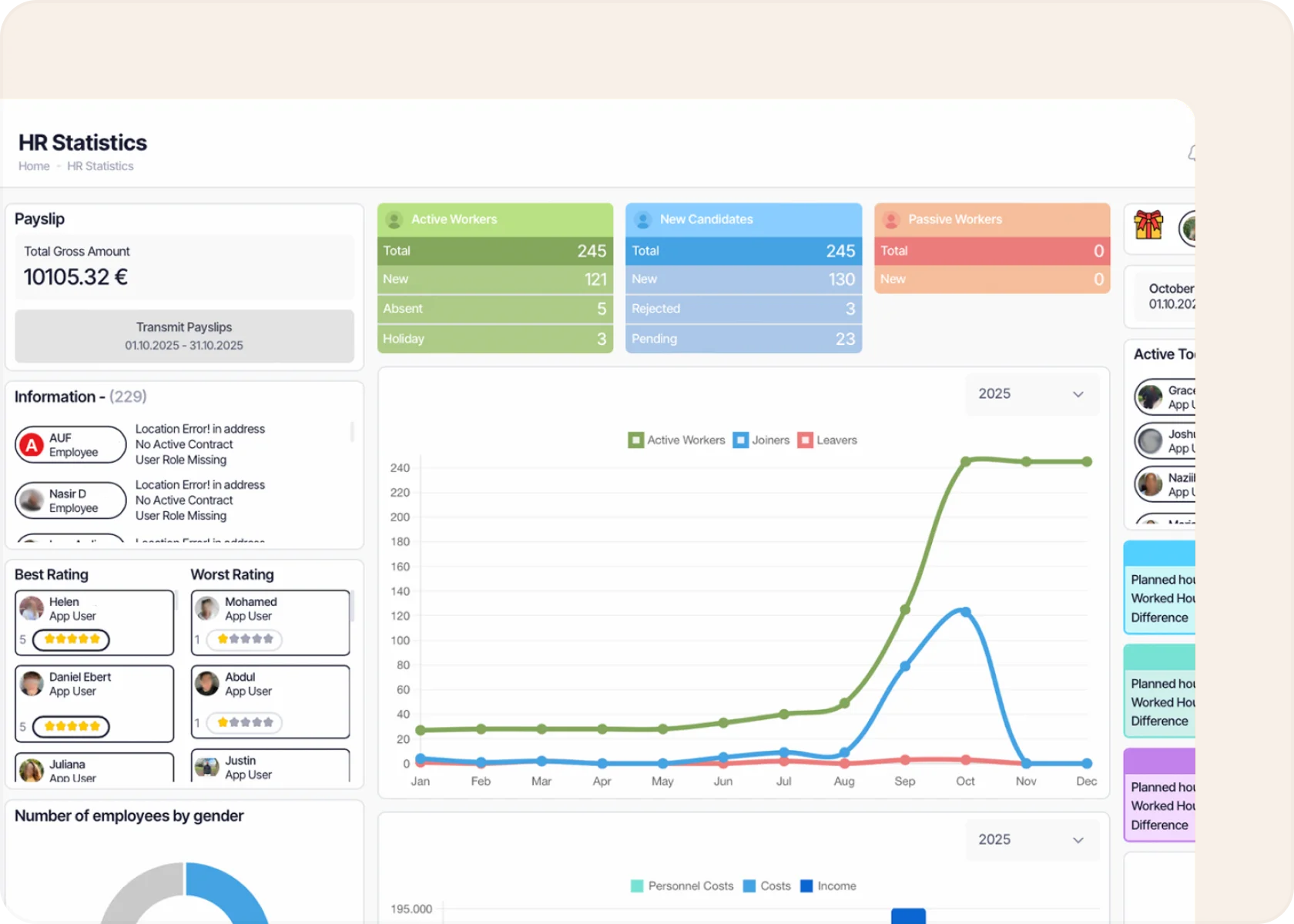Hide the Leavers legend series
Image resolution: width=1294 pixels, height=924 pixels.
point(827,440)
